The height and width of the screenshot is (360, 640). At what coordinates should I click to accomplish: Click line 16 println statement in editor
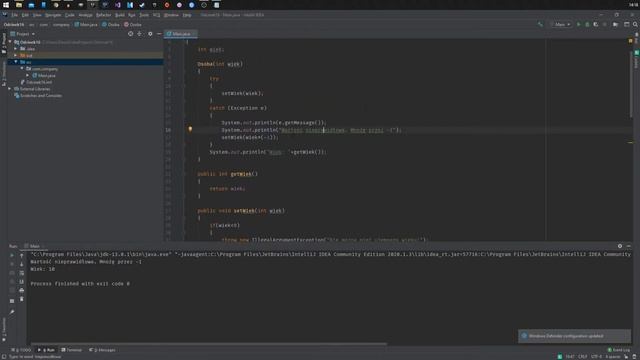pyautogui.click(x=312, y=130)
